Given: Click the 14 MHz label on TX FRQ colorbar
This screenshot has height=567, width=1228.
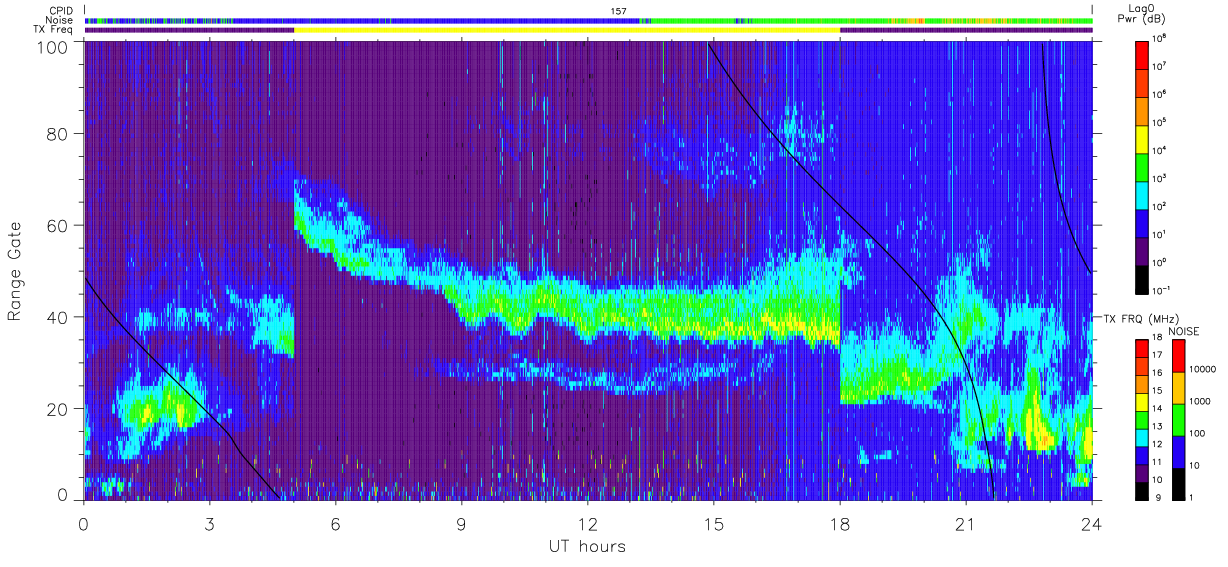Looking at the screenshot, I should [1157, 409].
